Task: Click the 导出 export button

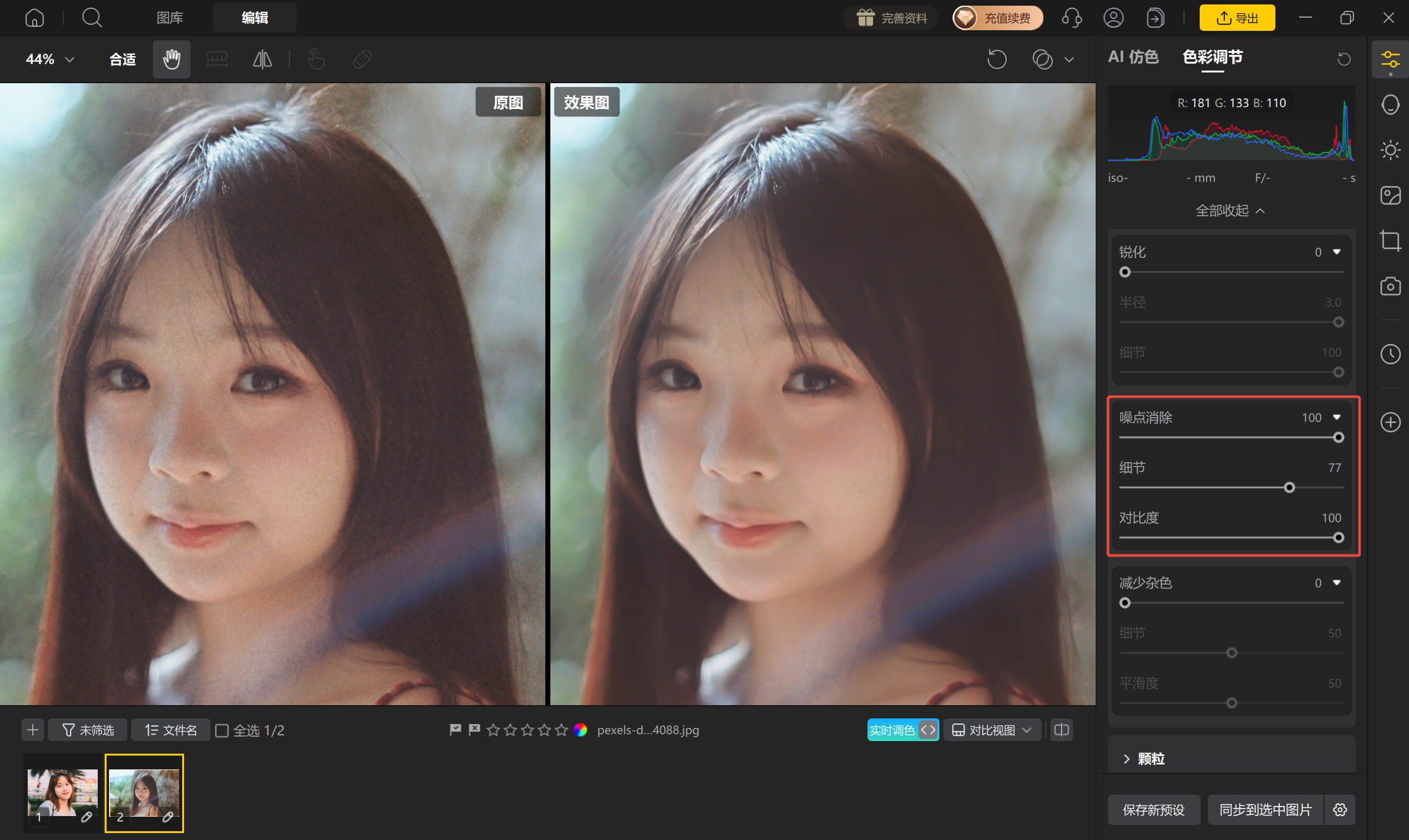Action: click(1237, 18)
